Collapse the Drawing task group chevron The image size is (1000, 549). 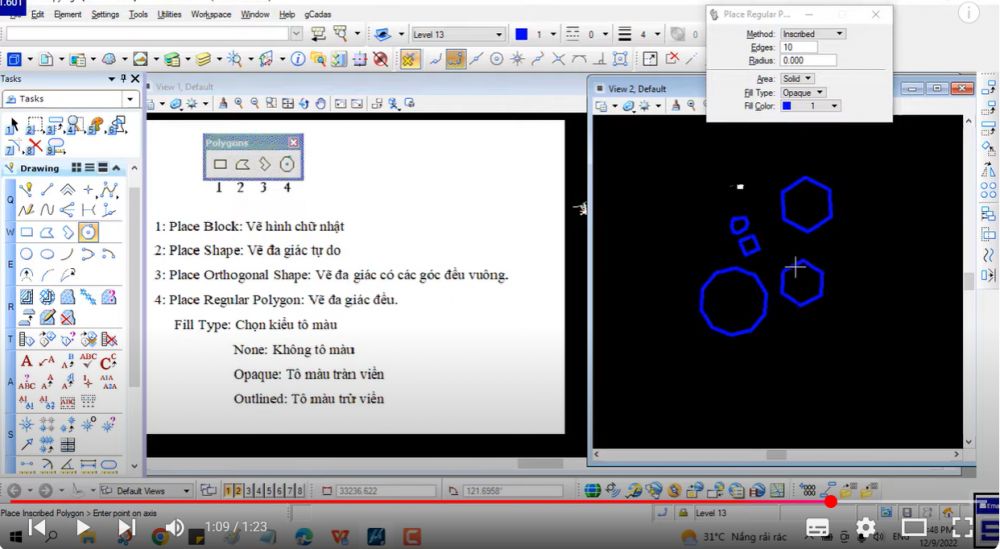click(116, 168)
